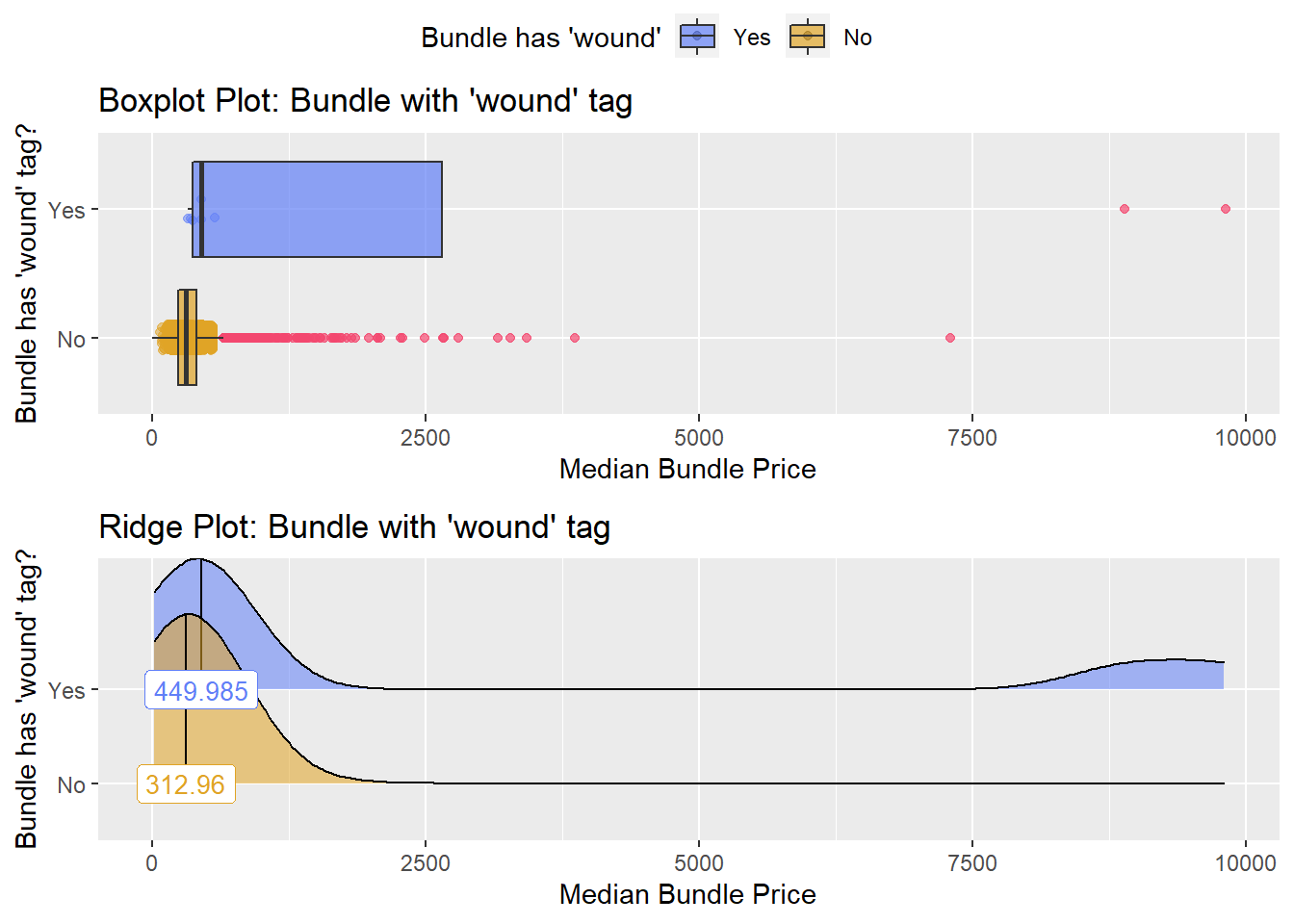The height and width of the screenshot is (924, 1294).
Task: Click the 5000 tick on boxplot axis
Action: [699, 438]
